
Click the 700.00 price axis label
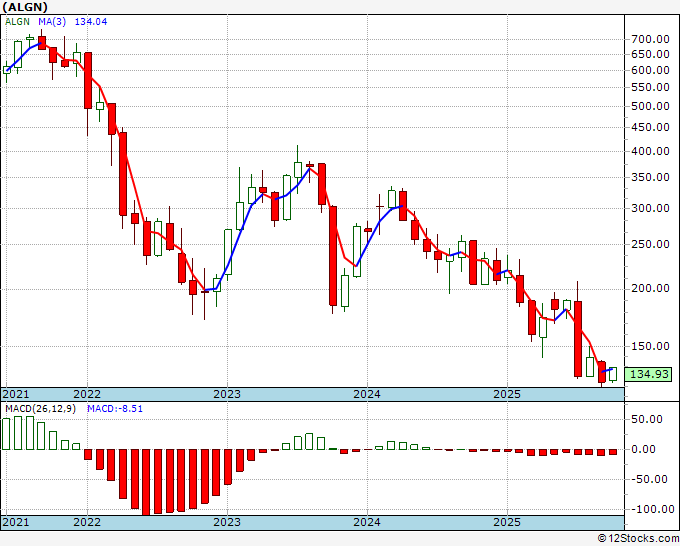(x=650, y=39)
